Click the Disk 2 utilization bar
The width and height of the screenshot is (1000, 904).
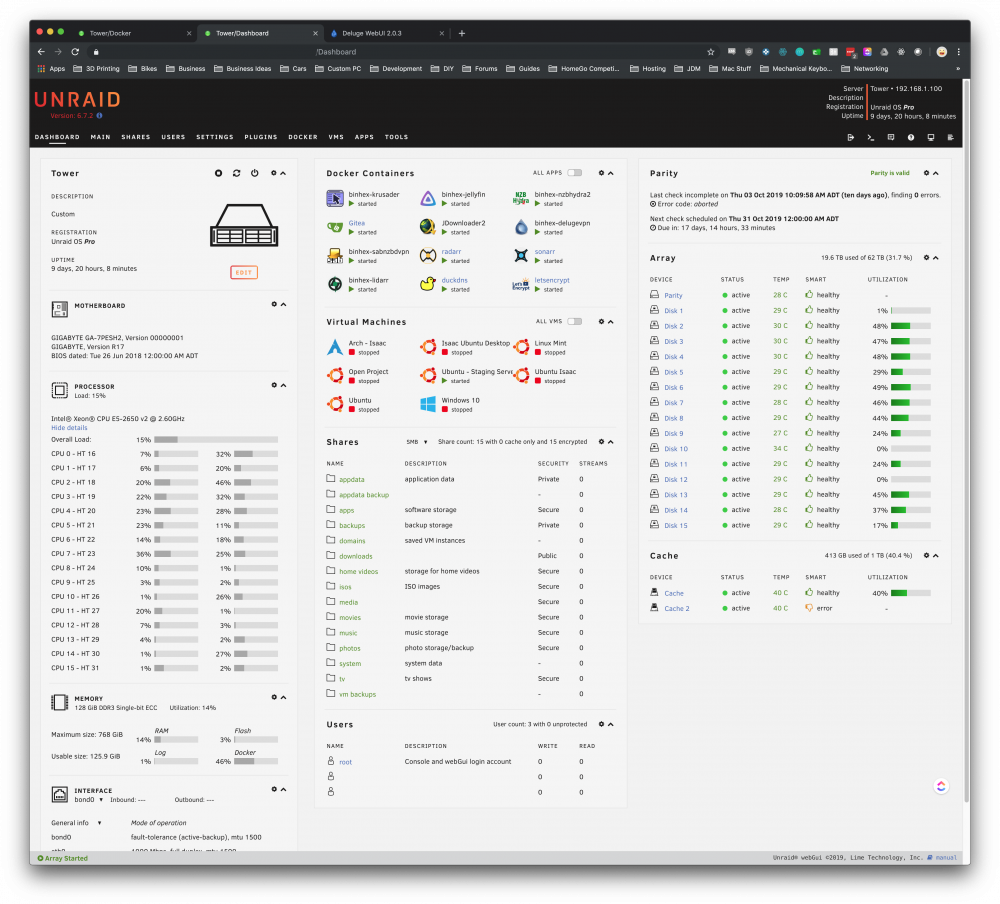911,326
